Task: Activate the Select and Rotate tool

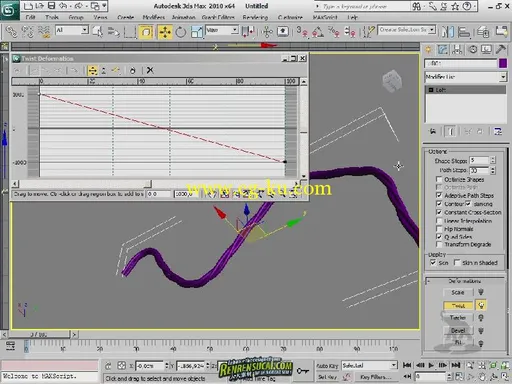Action: (181, 32)
